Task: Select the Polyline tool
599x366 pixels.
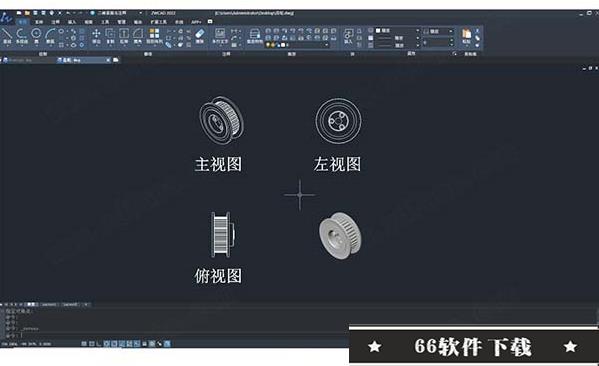Action: point(21,36)
